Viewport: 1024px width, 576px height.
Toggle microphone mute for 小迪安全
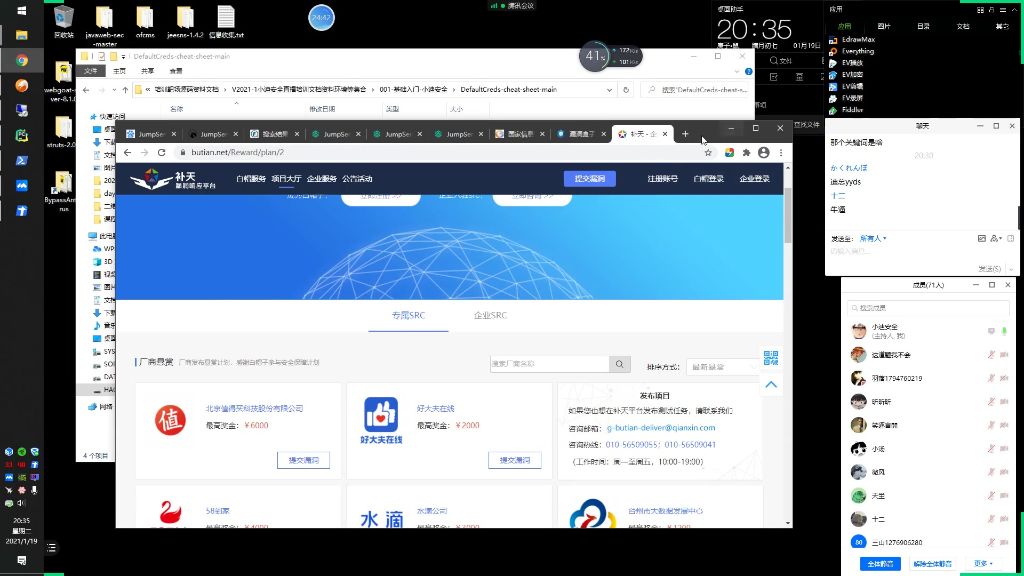[x=1004, y=331]
